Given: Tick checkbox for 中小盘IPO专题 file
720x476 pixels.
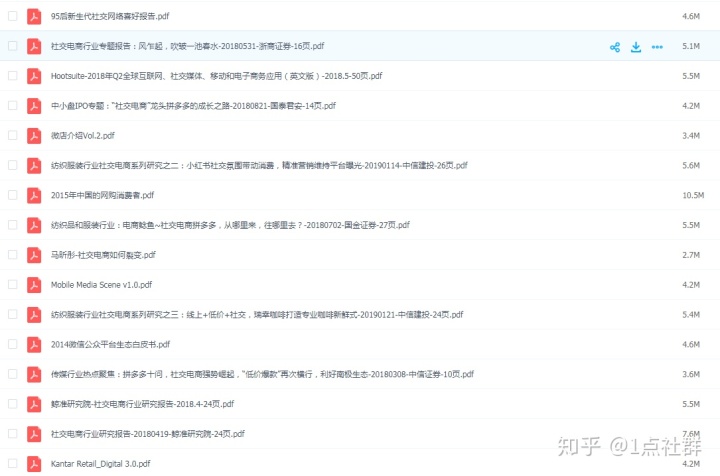Looking at the screenshot, I should (x=12, y=106).
